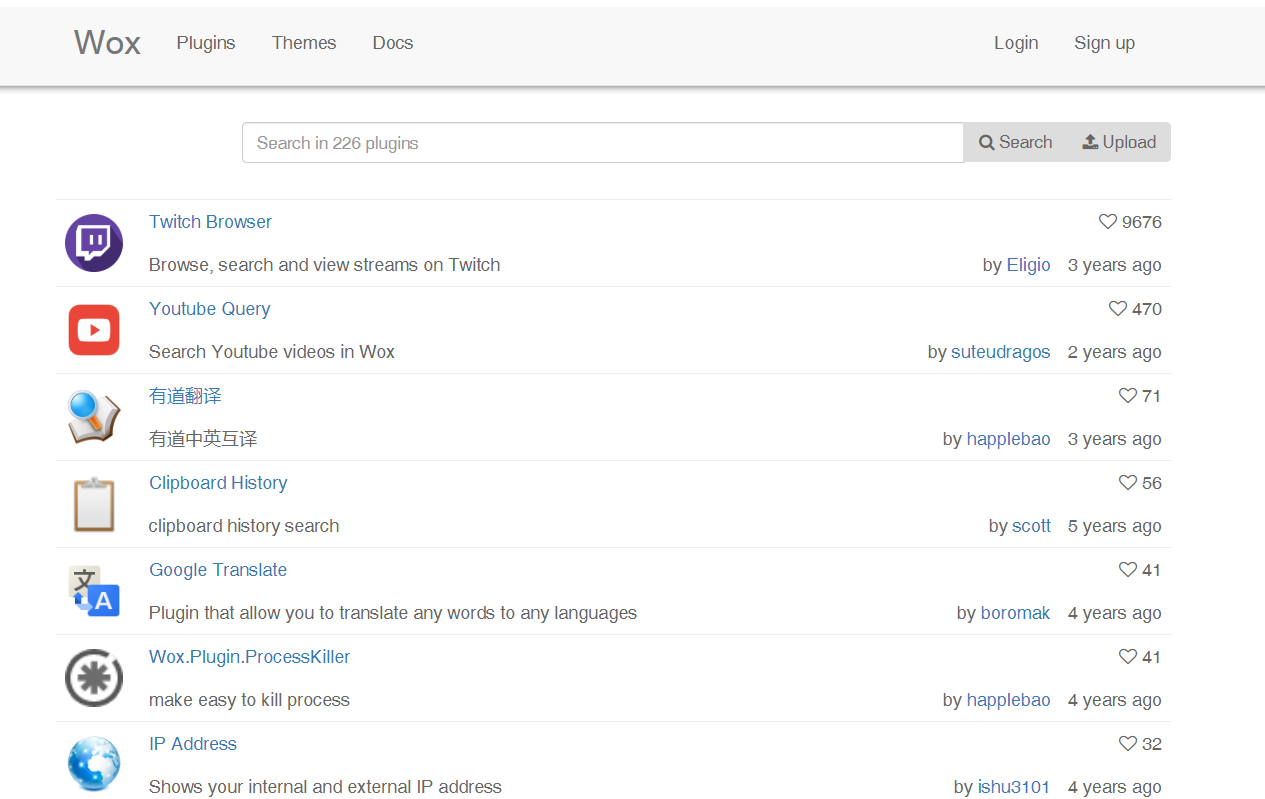Toggle the heart on Clipboard History
This screenshot has width=1265, height=799.
1128,483
